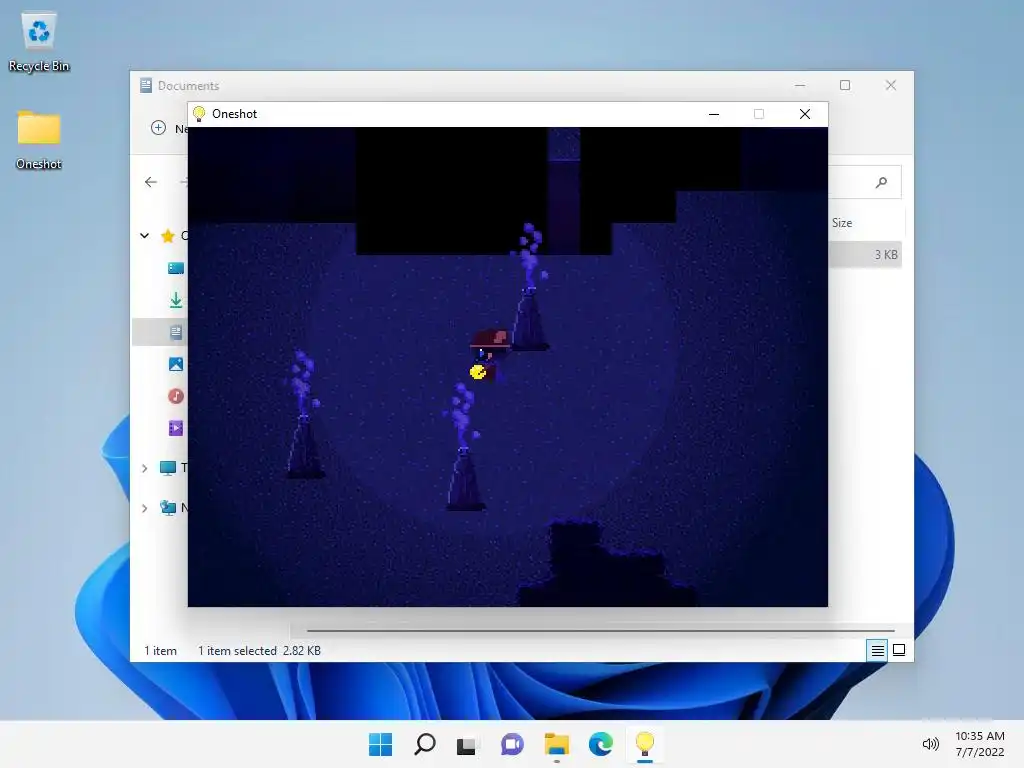The width and height of the screenshot is (1024, 768).
Task: Minimize the Documents window
Action: (x=800, y=86)
